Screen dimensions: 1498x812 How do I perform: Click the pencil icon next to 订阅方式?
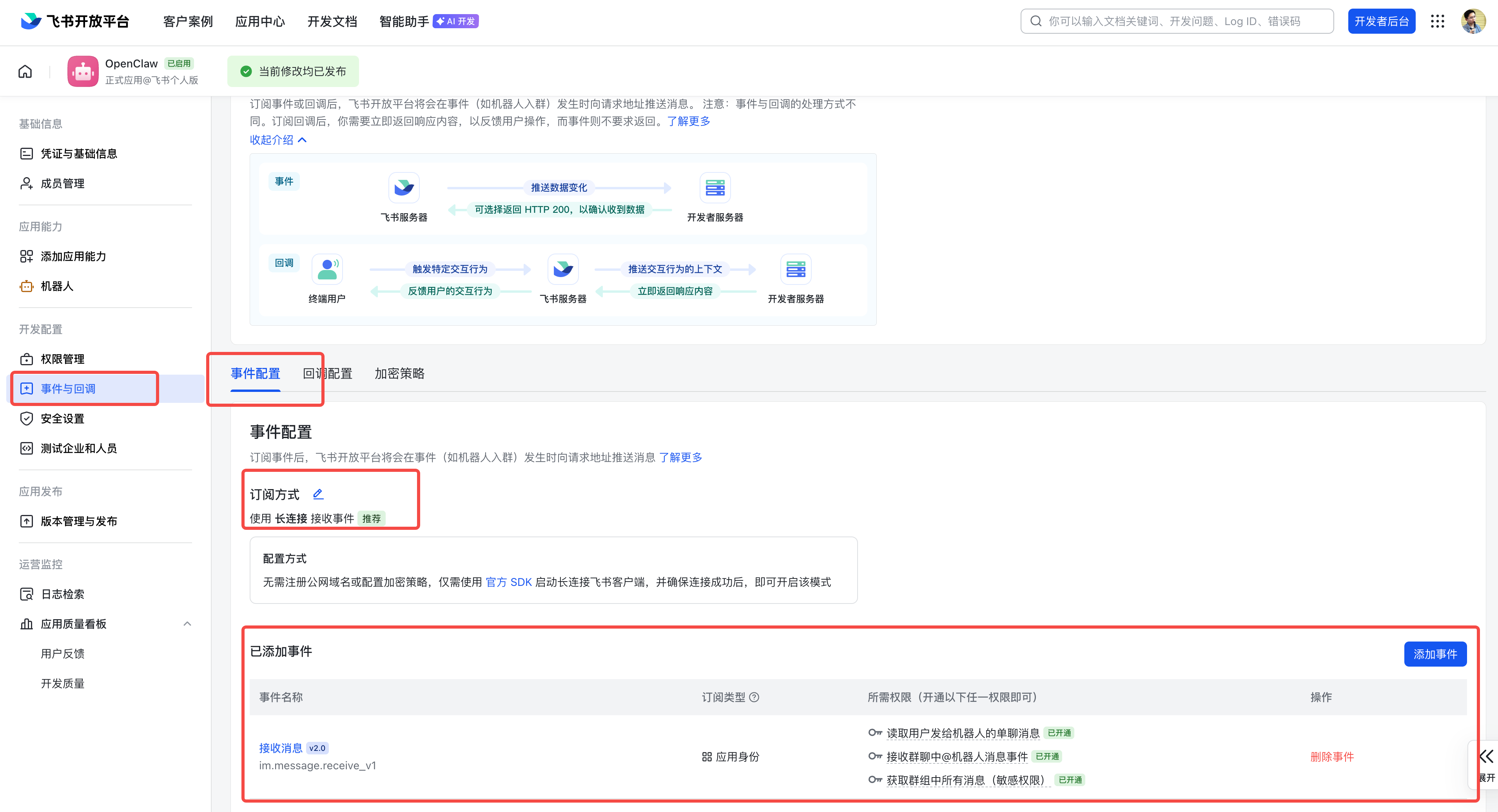[x=318, y=494]
